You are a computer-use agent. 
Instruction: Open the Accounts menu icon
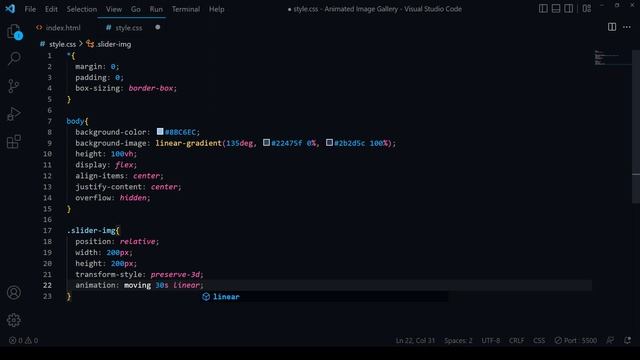[x=14, y=293]
